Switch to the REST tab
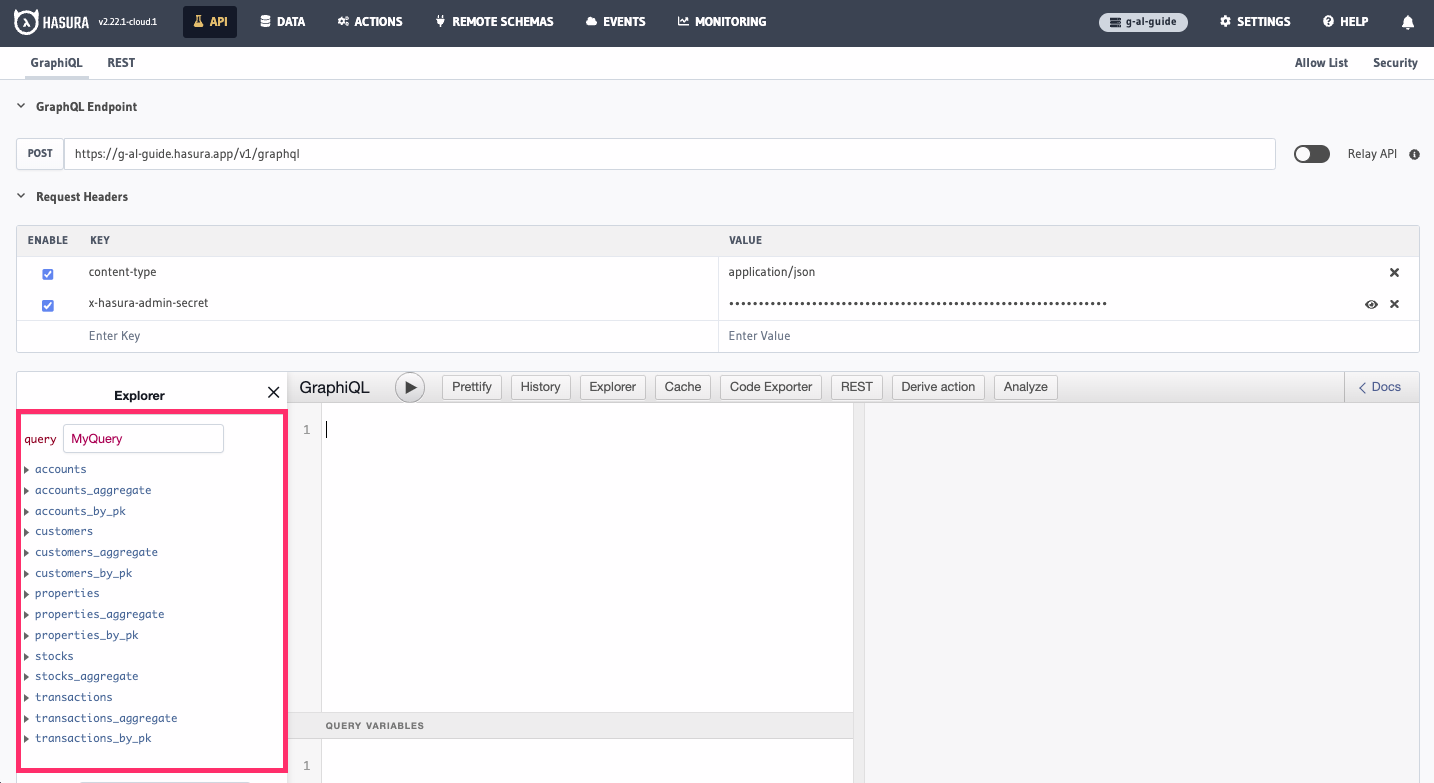Screen dimensions: 1434x783 tap(121, 63)
